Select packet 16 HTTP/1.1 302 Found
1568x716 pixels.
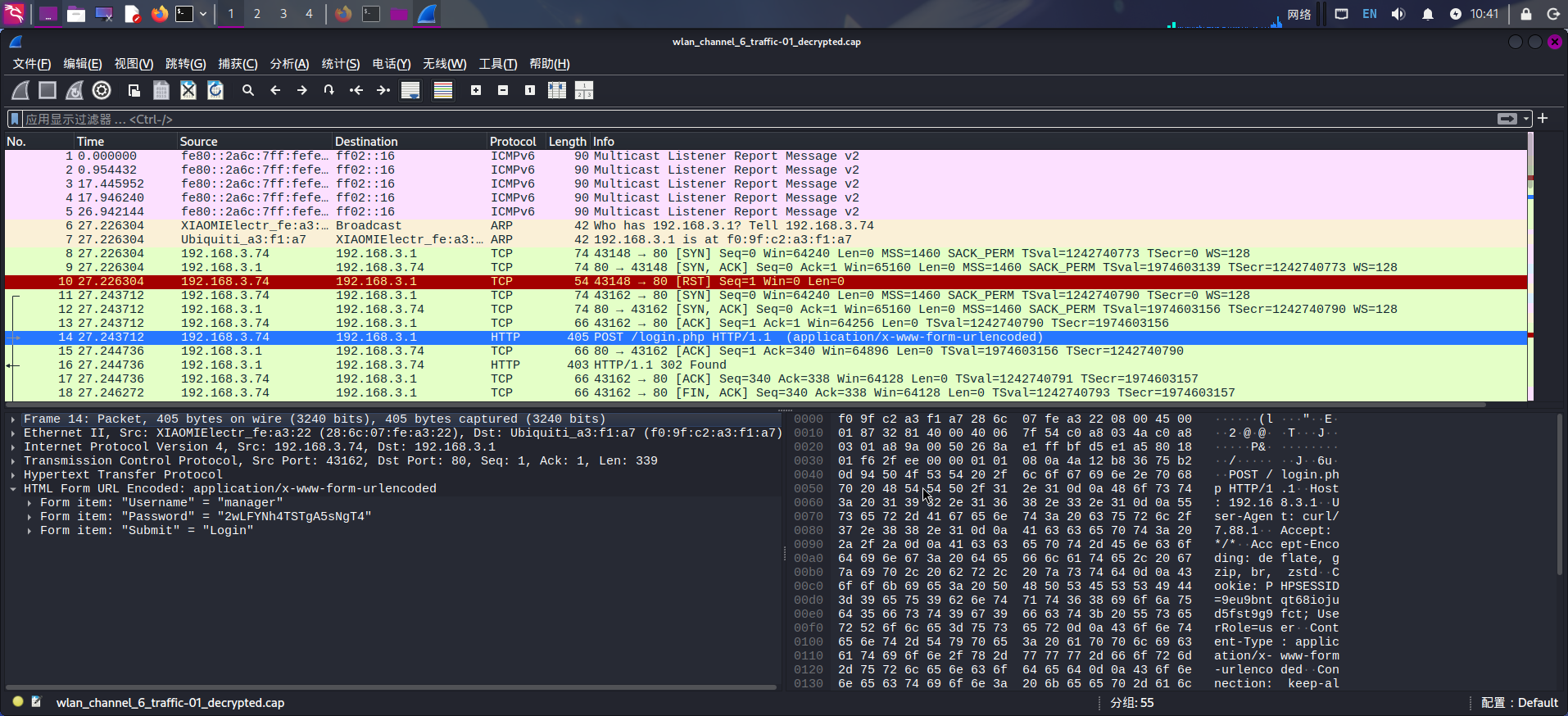tap(766, 365)
